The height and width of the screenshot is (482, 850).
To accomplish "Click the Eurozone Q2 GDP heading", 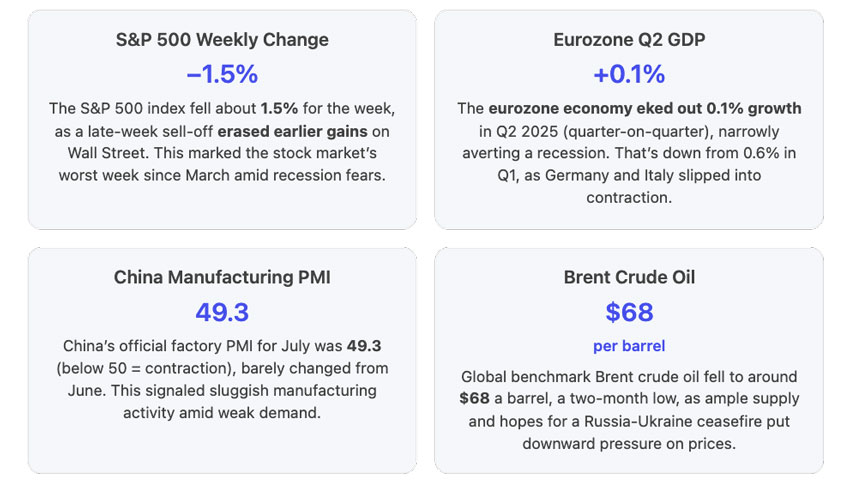I will pyautogui.click(x=628, y=40).
